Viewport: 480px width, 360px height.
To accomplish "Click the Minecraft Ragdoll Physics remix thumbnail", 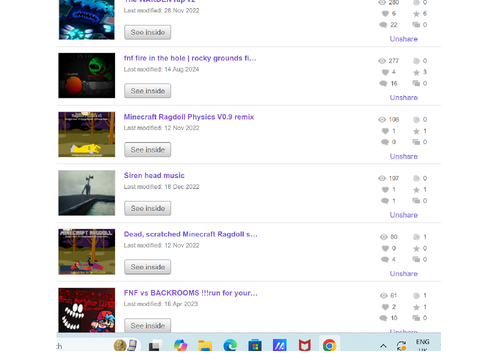I will pos(87,134).
